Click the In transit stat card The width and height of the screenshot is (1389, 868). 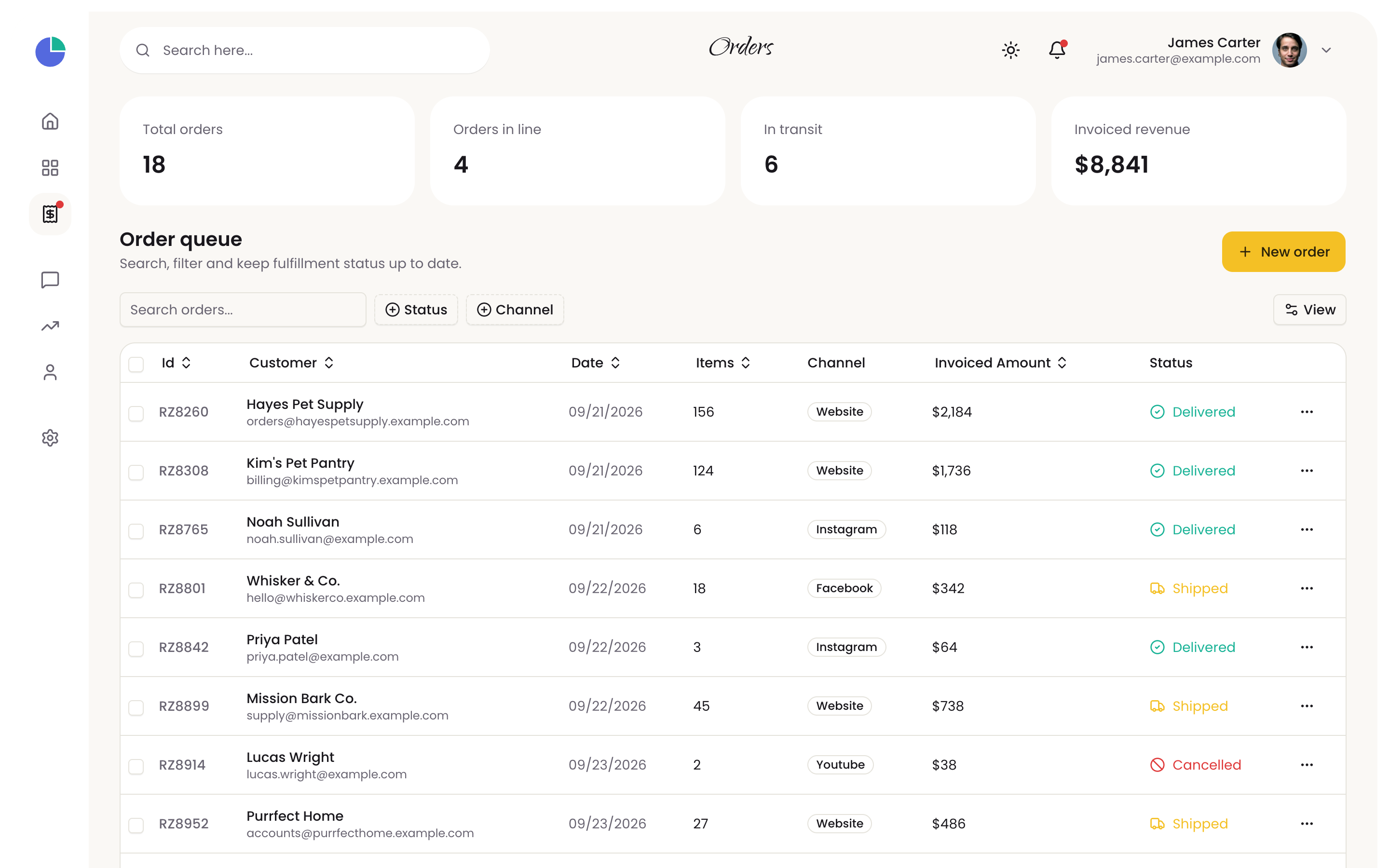pyautogui.click(x=888, y=150)
